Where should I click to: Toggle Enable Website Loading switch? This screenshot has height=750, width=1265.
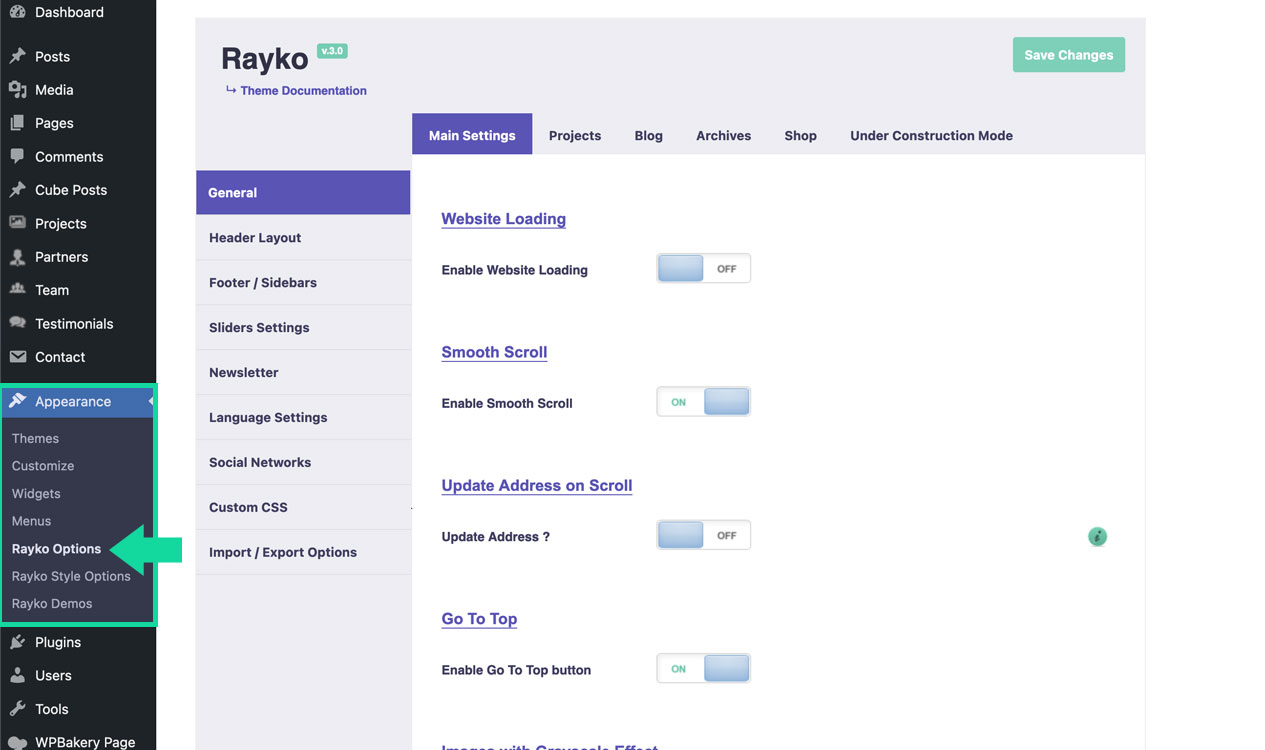pos(703,269)
